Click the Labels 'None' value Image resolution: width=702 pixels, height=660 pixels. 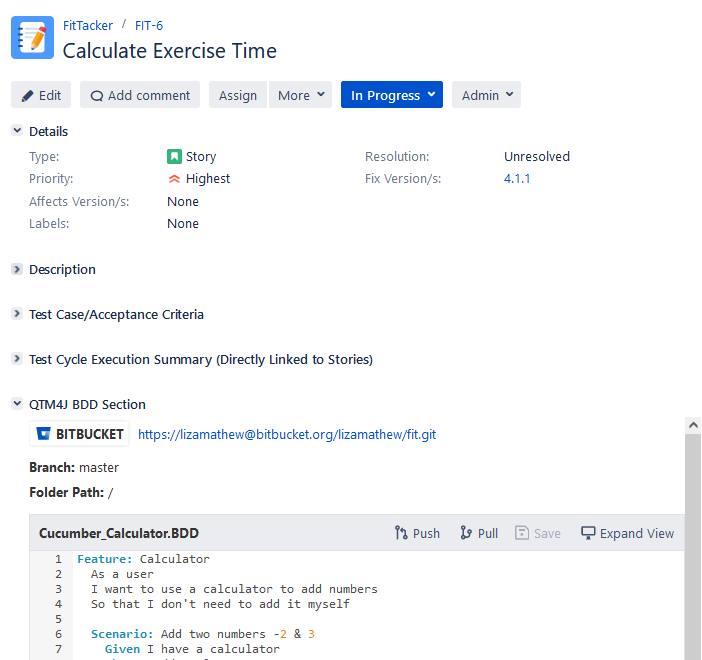coord(183,223)
